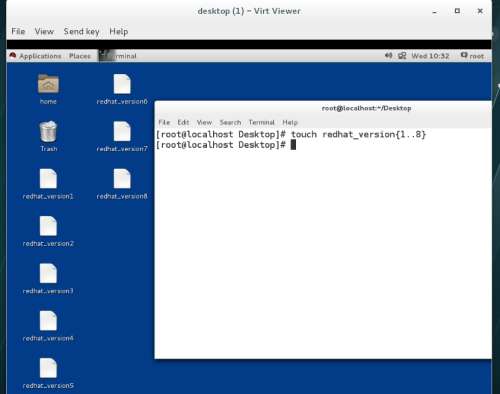Click the Wed 10:32 clock
The width and height of the screenshot is (500, 394).
click(430, 56)
